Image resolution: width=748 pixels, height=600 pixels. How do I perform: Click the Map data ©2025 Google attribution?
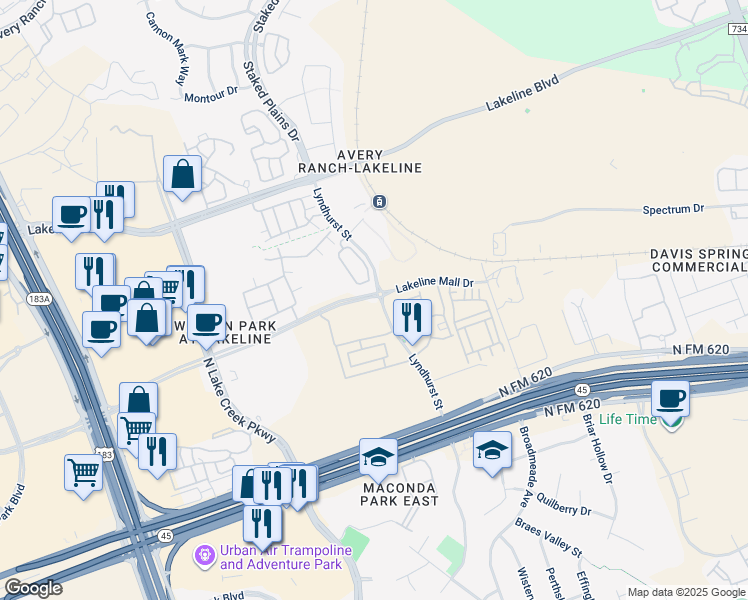[x=686, y=593]
